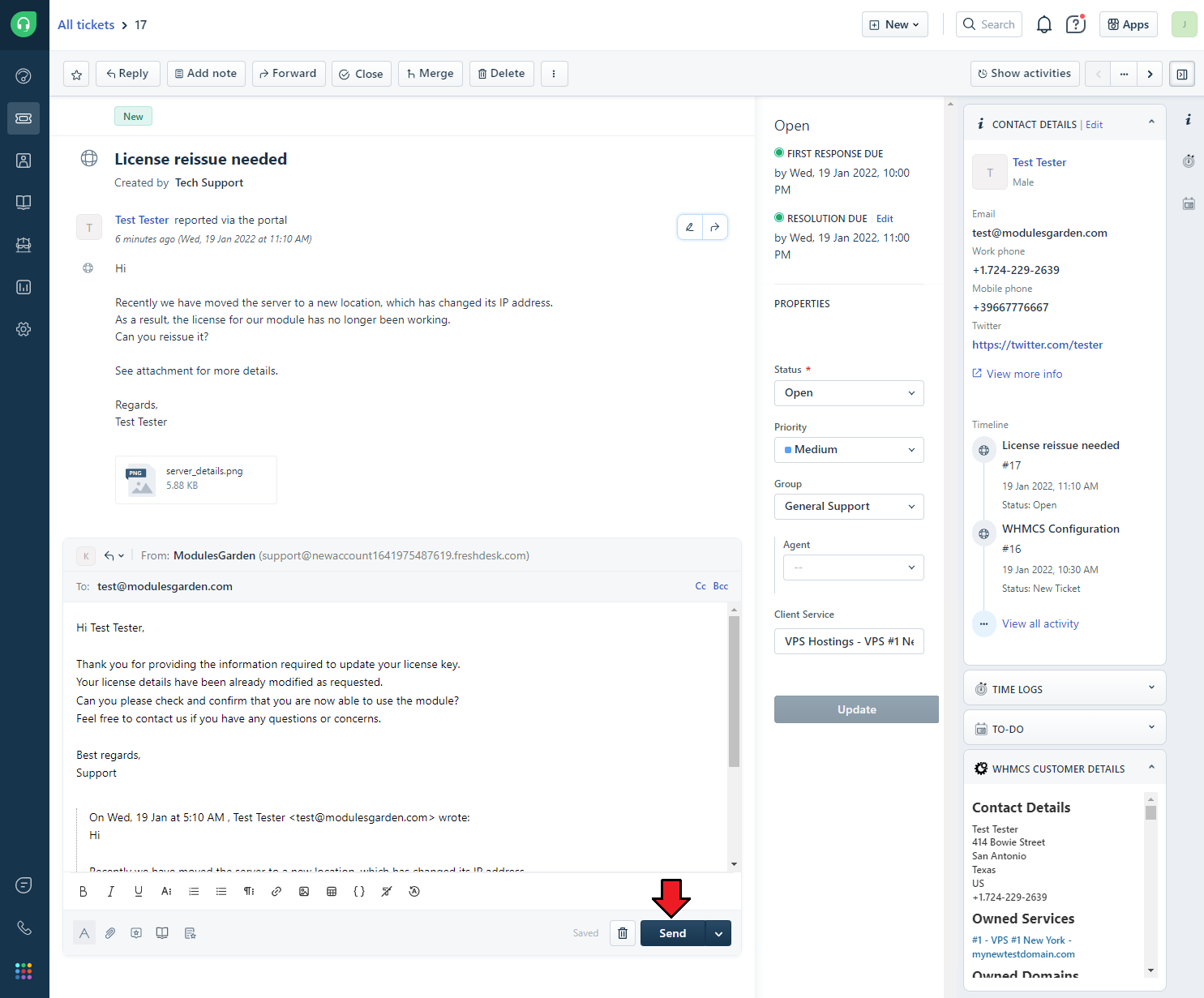Viewport: 1204px width, 998px height.
Task: Open the Send button dropdown arrow
Action: point(718,933)
